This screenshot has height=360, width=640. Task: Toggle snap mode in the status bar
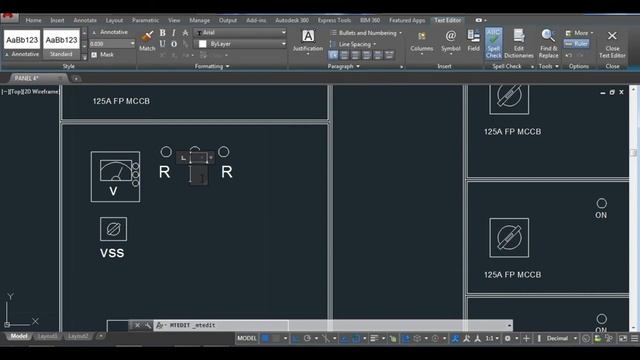(x=276, y=338)
